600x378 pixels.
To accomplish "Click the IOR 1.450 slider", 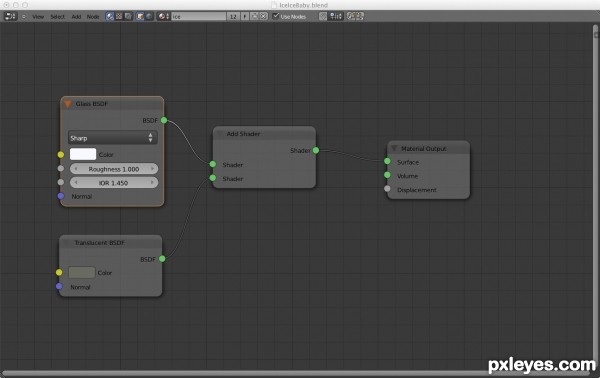I will click(x=114, y=182).
